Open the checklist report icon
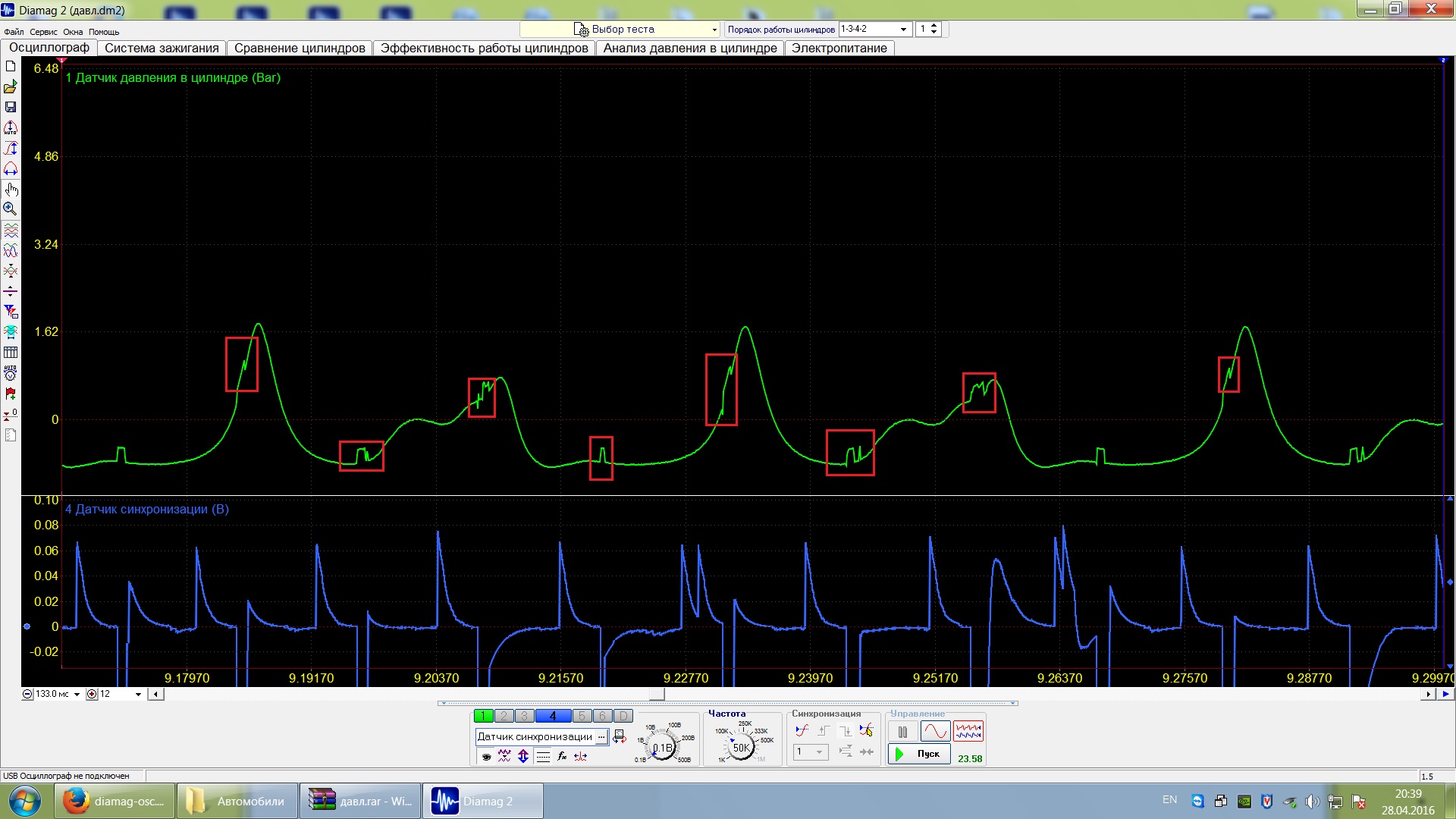 tap(11, 435)
